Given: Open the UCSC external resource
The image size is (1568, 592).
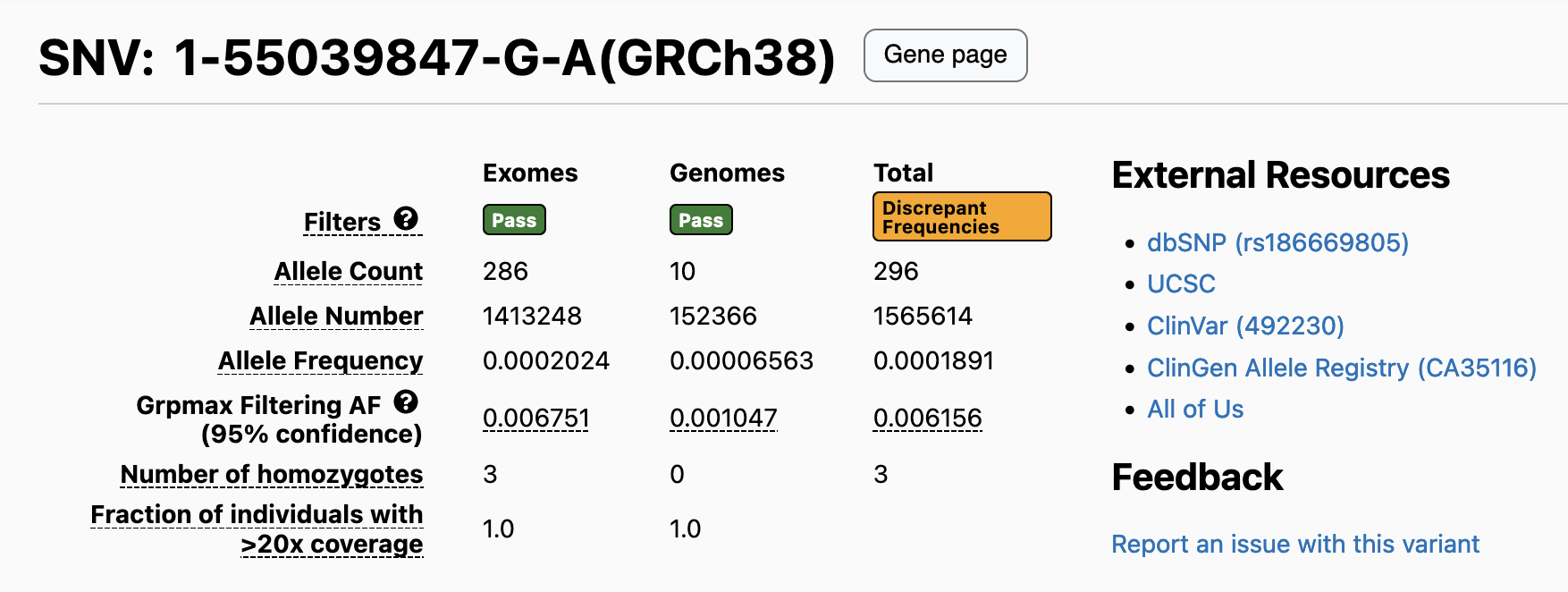Looking at the screenshot, I should pos(1181,283).
